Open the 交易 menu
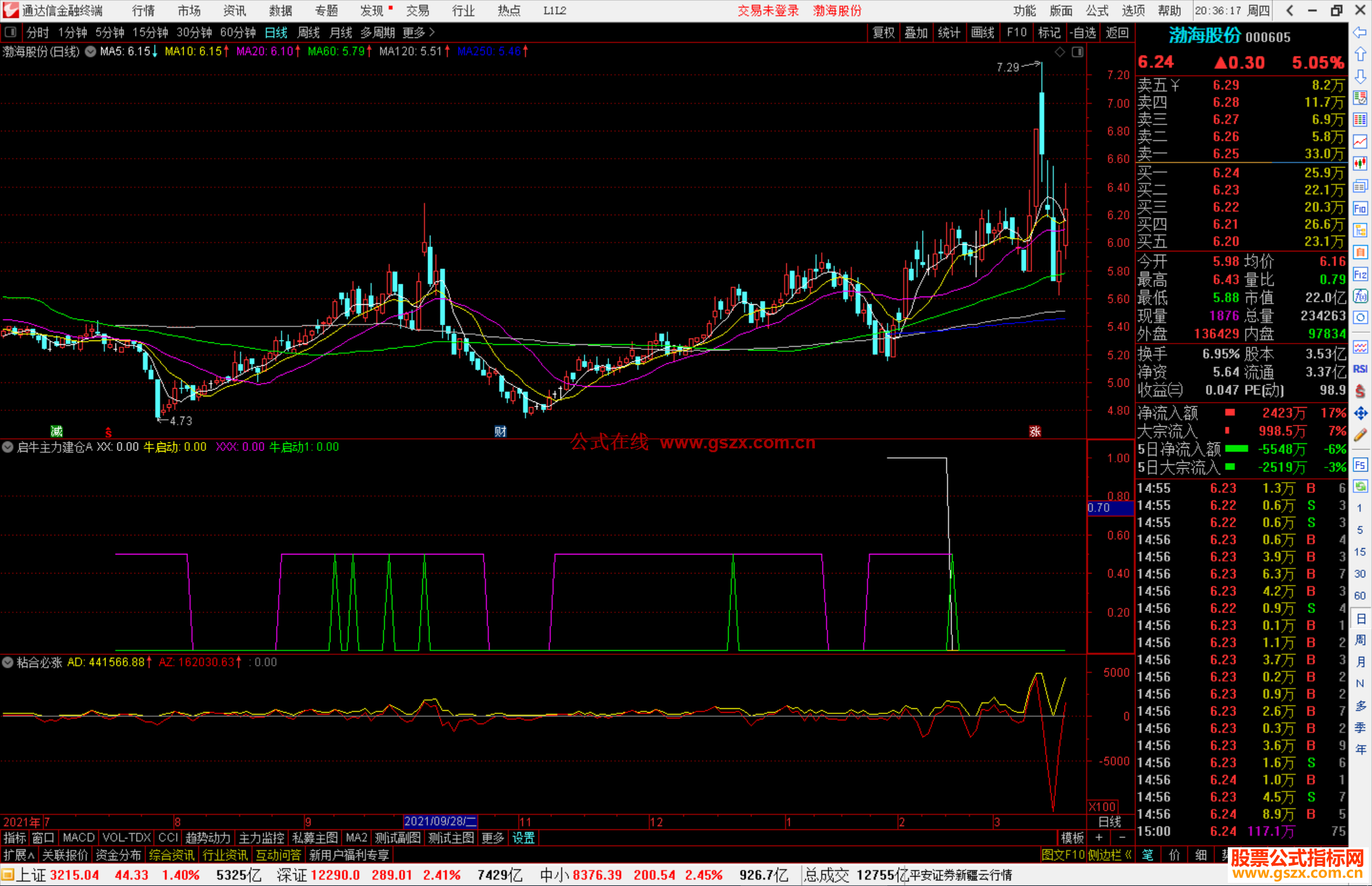This screenshot has height=886, width=1372. click(x=418, y=10)
